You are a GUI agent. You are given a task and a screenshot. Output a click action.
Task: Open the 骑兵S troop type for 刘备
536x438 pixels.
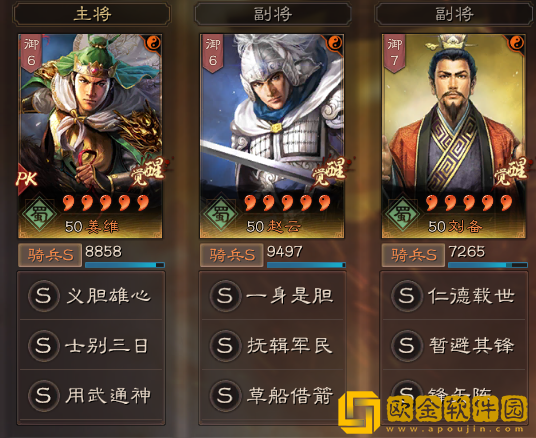413,255
